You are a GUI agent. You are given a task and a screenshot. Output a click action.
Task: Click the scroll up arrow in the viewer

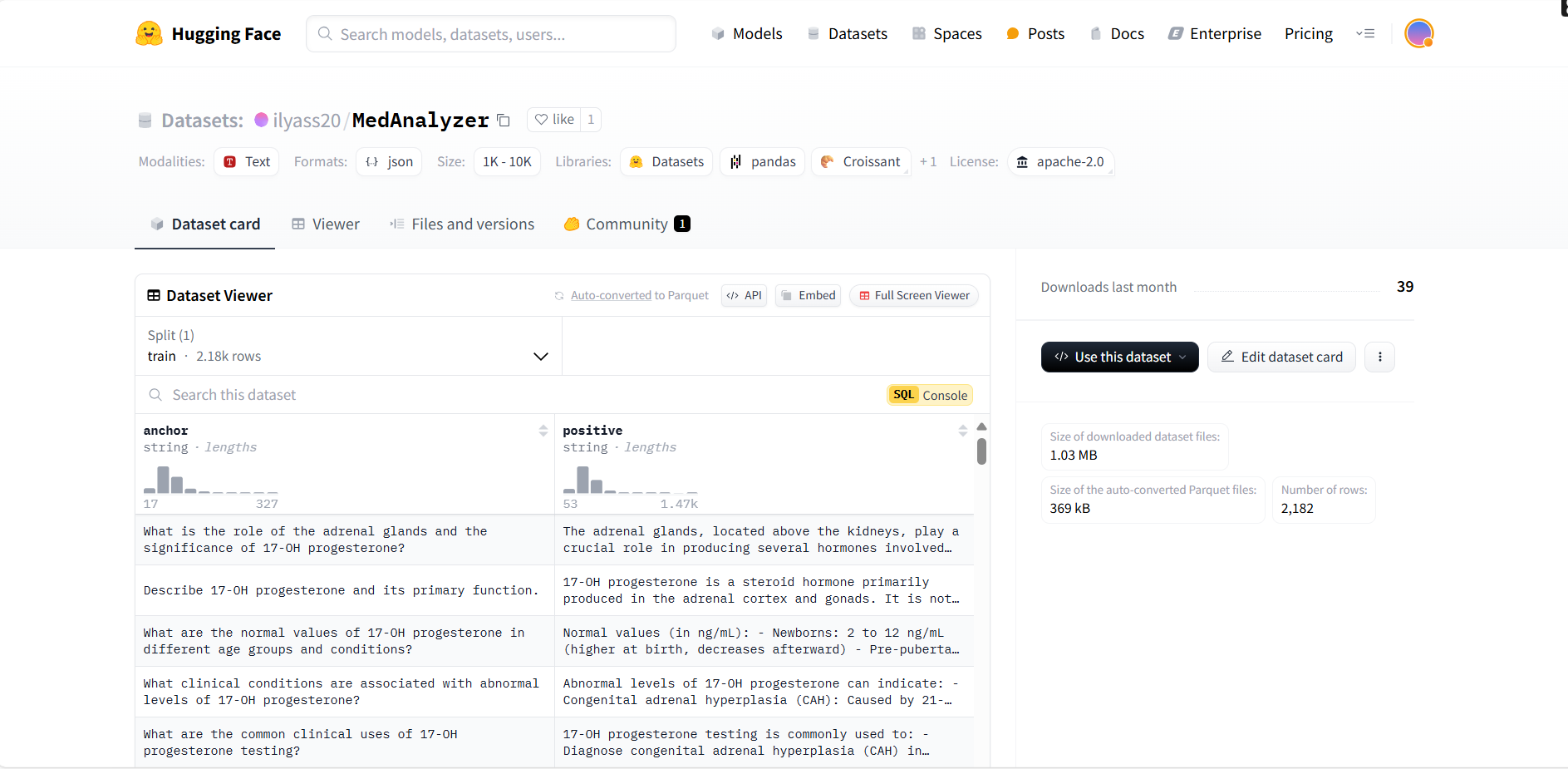(981, 426)
